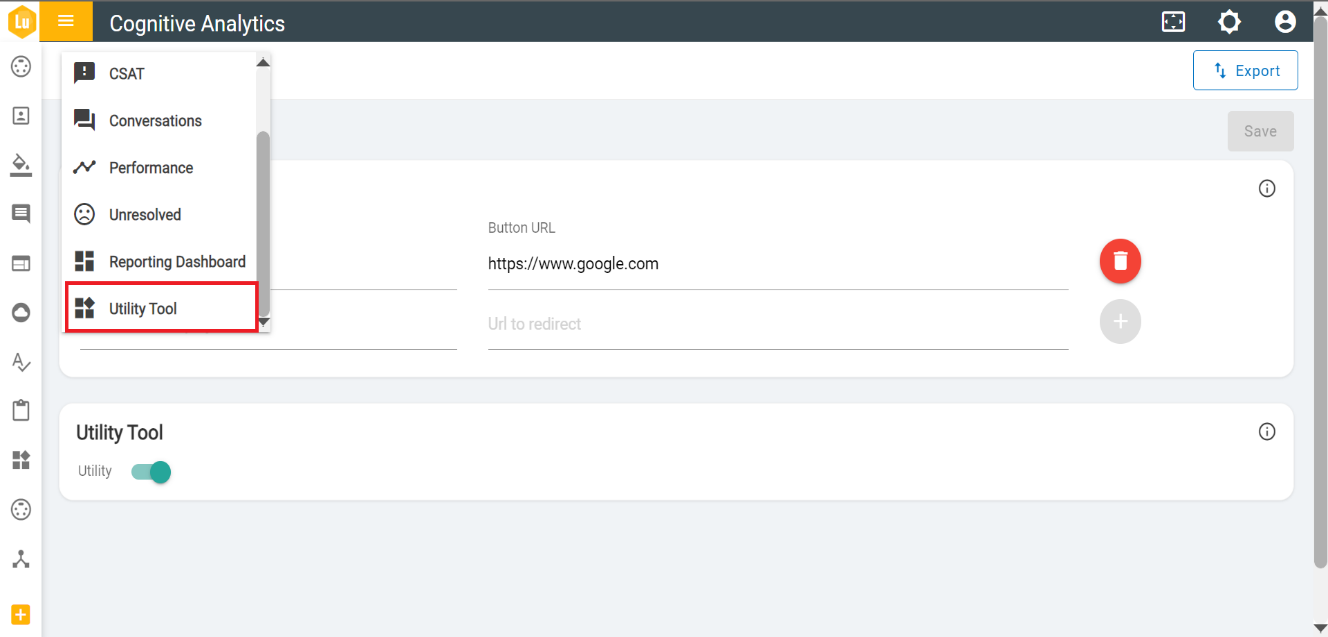Click the Export button
Viewport: 1328px width, 637px height.
[x=1245, y=71]
